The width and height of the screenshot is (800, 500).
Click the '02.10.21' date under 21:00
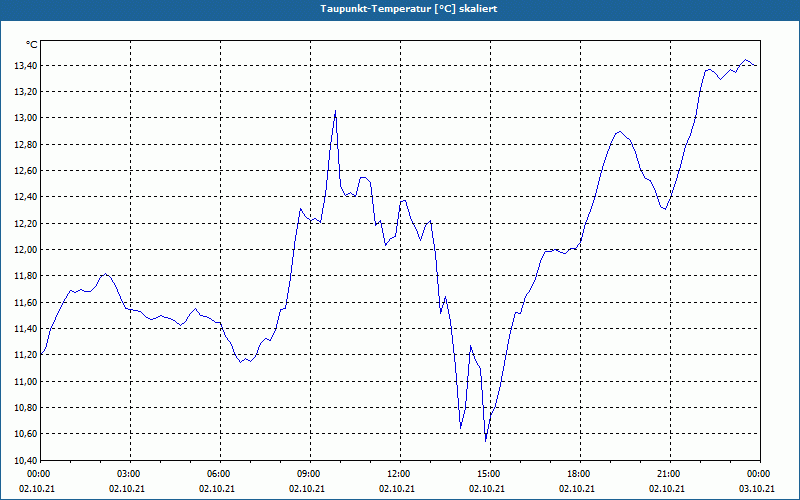coord(667,488)
